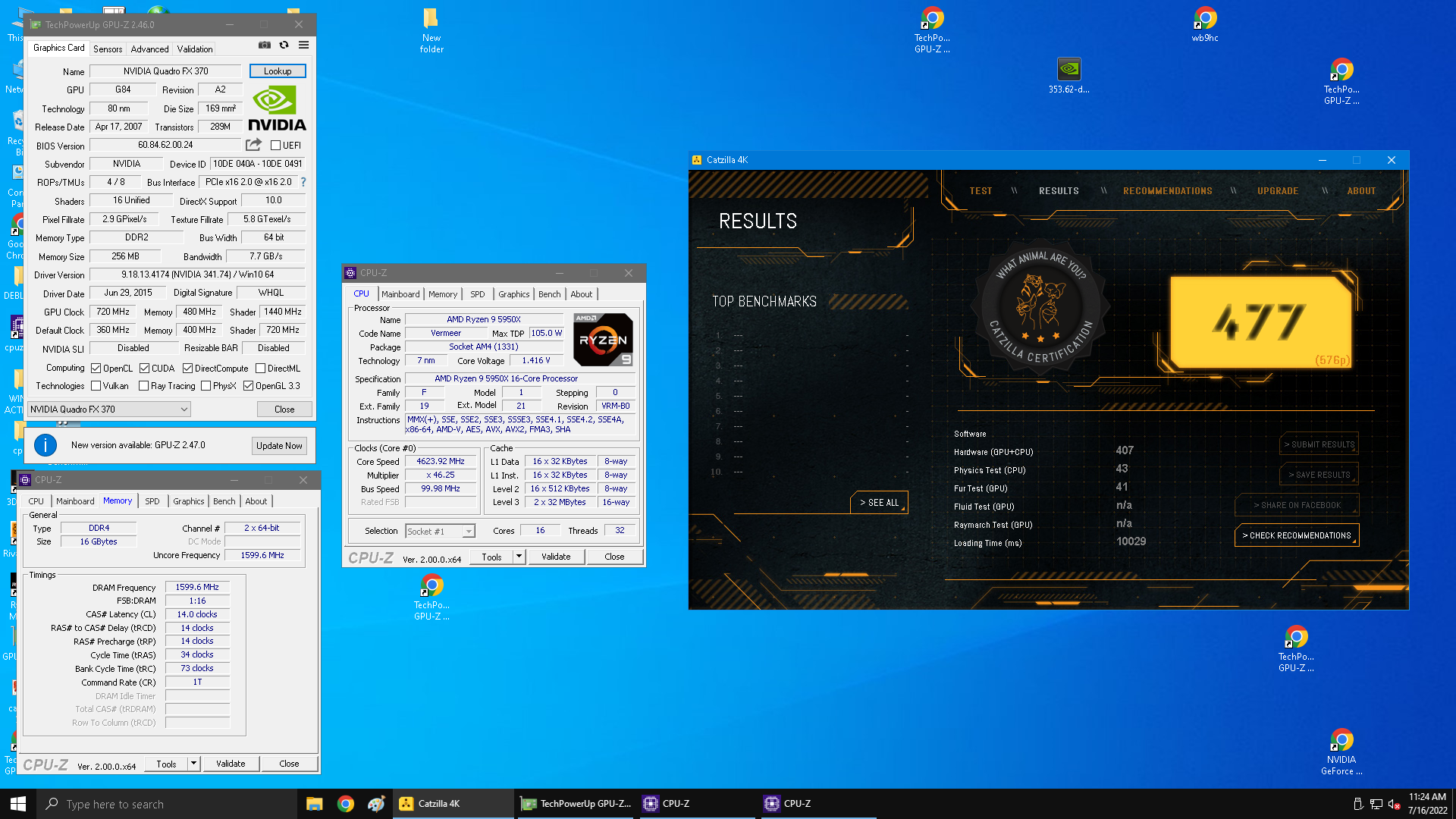Open the Validation tab in GPU-Z

point(195,49)
